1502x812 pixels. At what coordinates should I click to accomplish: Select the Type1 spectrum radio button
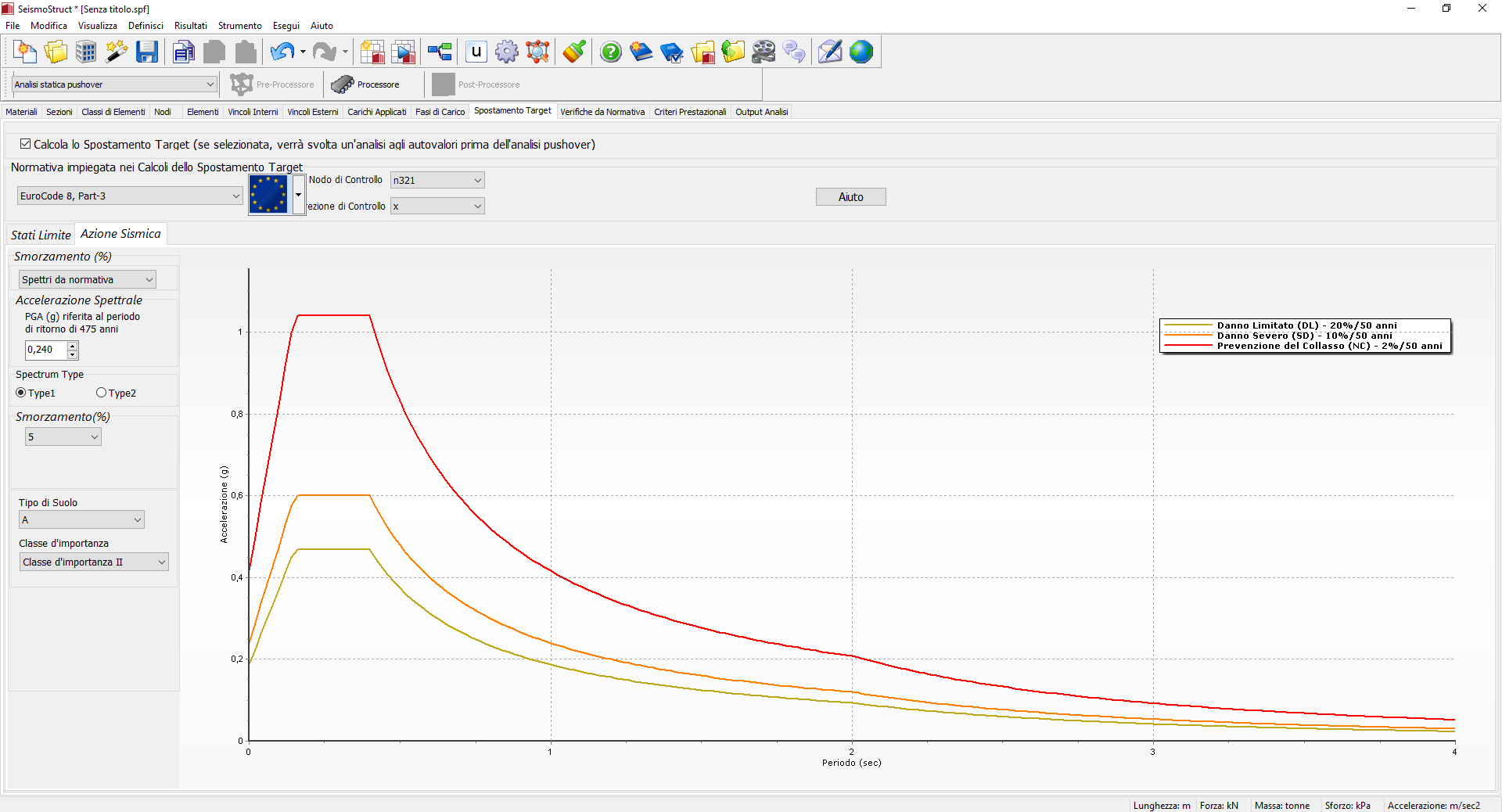[x=21, y=393]
